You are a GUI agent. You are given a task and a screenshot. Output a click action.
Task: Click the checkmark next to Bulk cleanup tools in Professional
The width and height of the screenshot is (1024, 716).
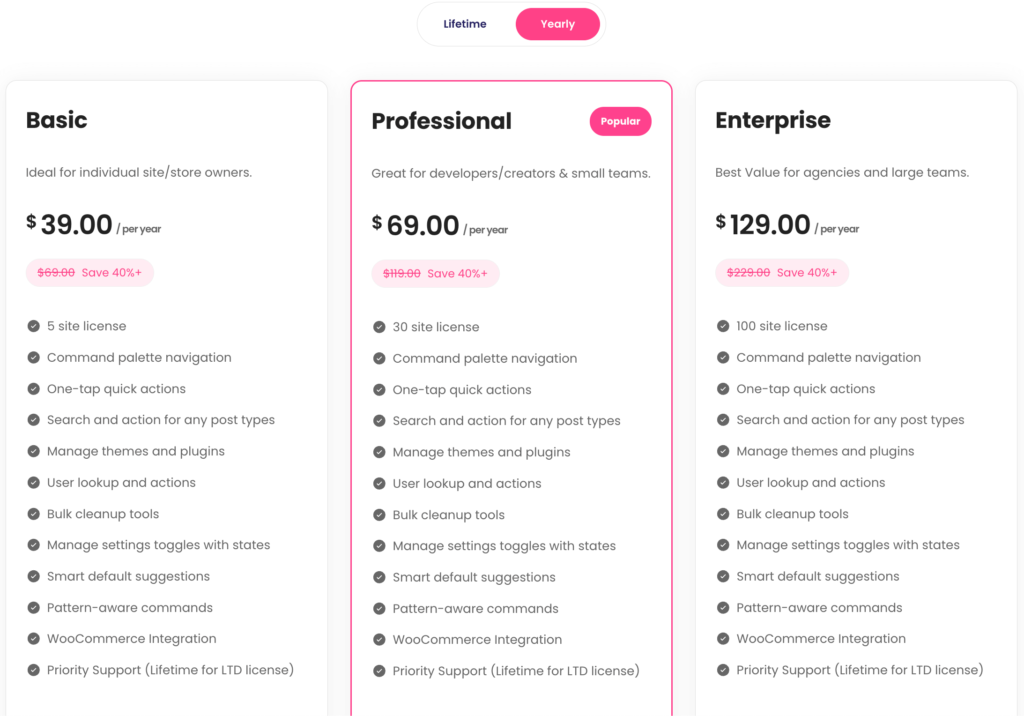pyautogui.click(x=379, y=515)
